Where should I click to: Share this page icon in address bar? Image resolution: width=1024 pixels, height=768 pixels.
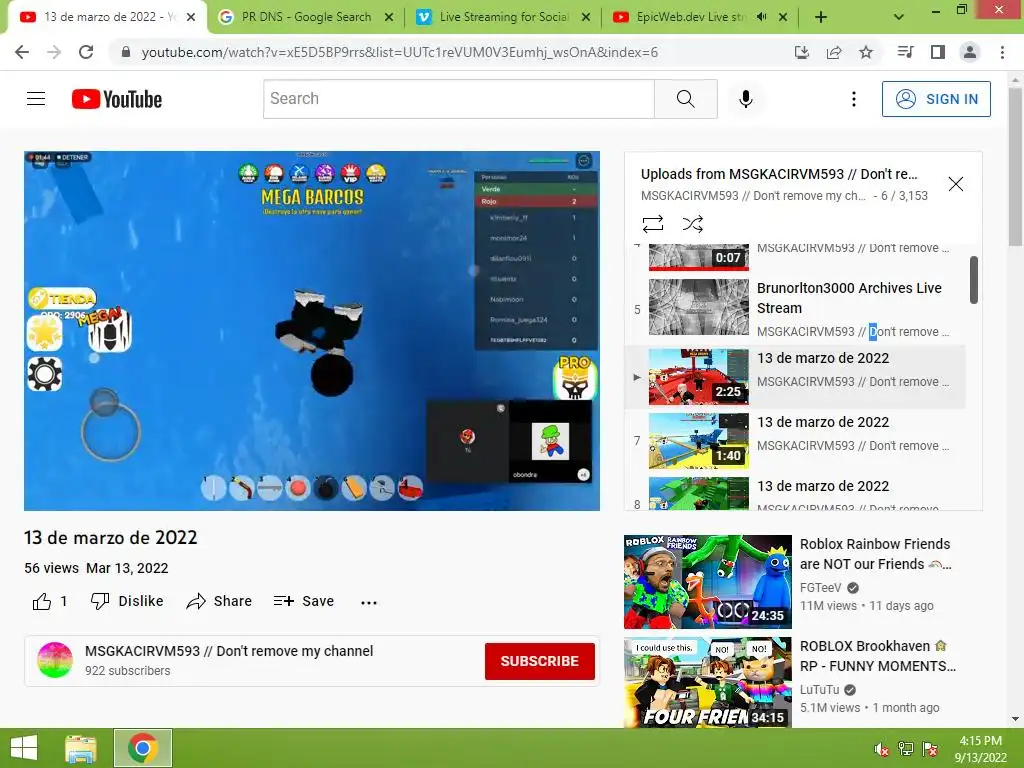[834, 52]
